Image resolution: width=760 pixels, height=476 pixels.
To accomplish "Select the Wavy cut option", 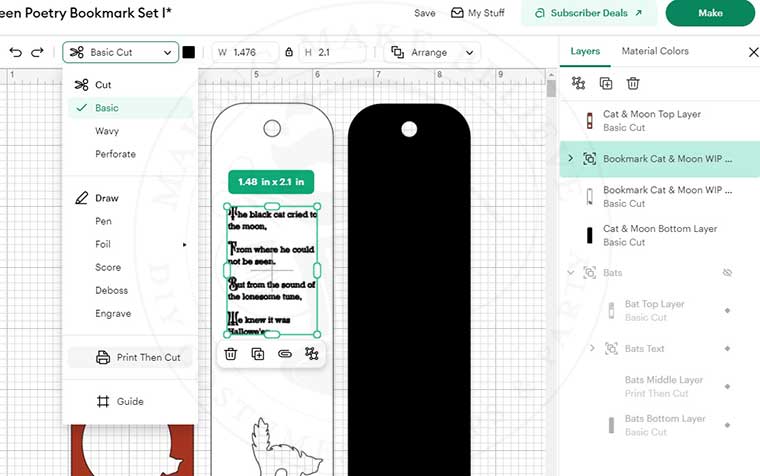I will coord(107,131).
